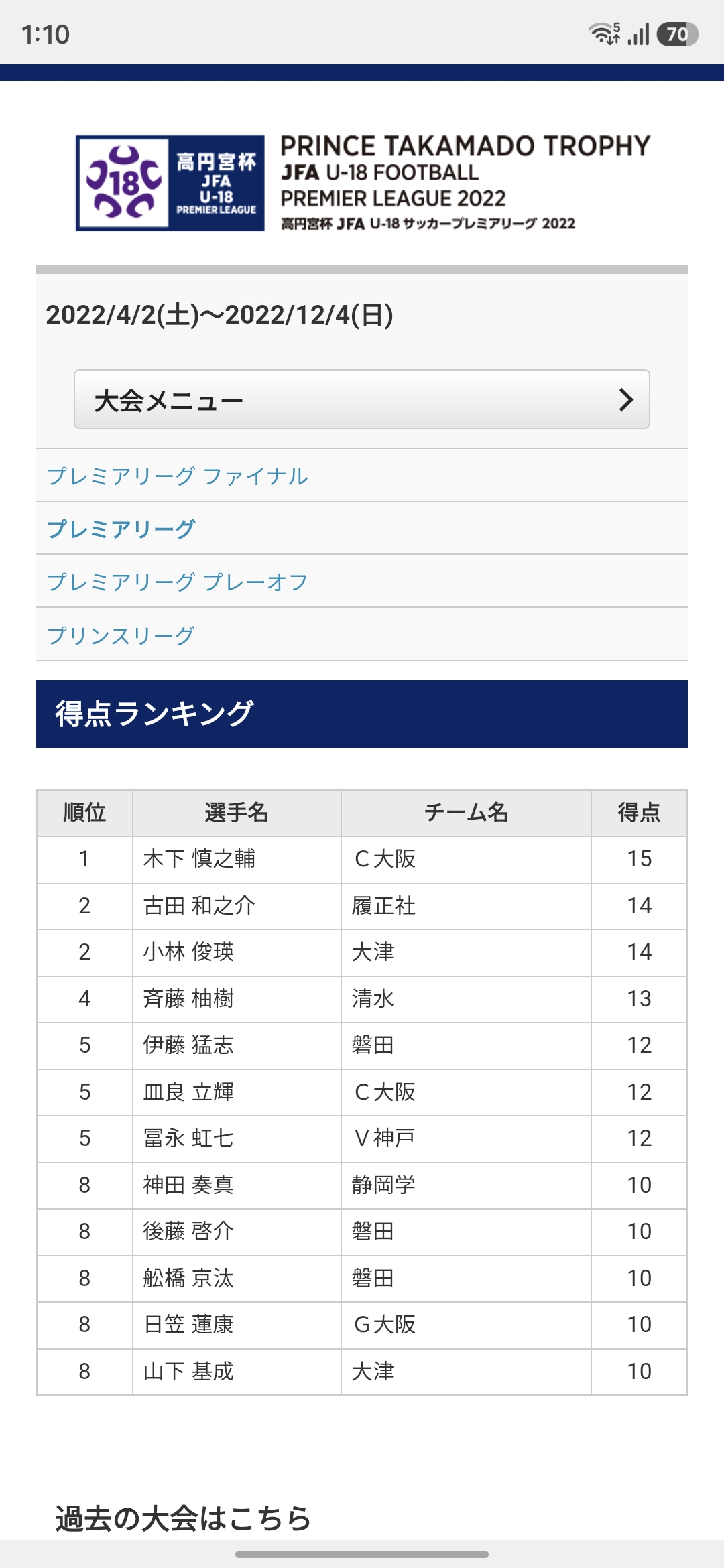Image resolution: width=724 pixels, height=1568 pixels.
Task: Tap the 過去の大会はこちら heading
Action: [183, 1518]
